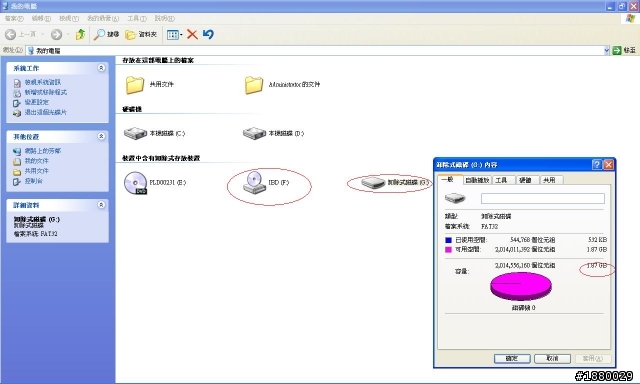Open the Back button history dropdown

tap(42, 35)
